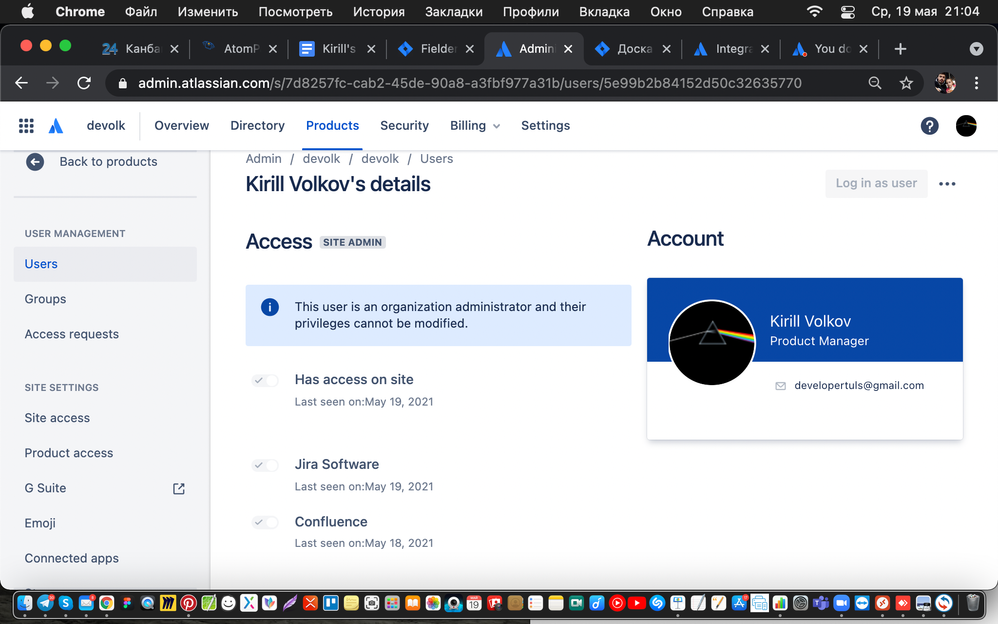The width and height of the screenshot is (998, 624).
Task: Open Access requests in the sidebar
Action: click(x=71, y=334)
